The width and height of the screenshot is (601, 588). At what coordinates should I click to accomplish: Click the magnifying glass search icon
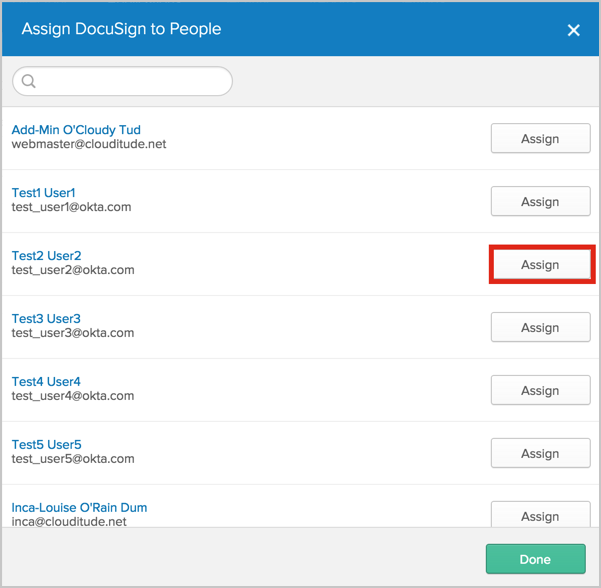28,81
